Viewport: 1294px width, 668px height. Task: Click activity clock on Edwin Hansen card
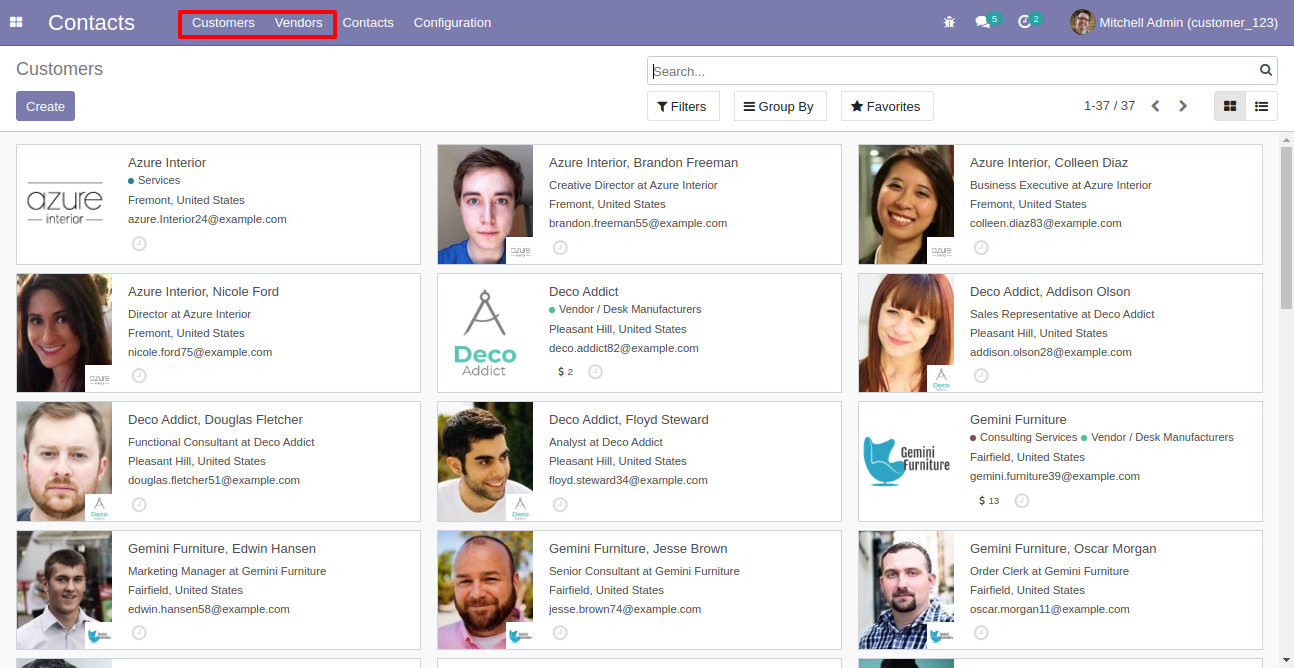tap(139, 632)
